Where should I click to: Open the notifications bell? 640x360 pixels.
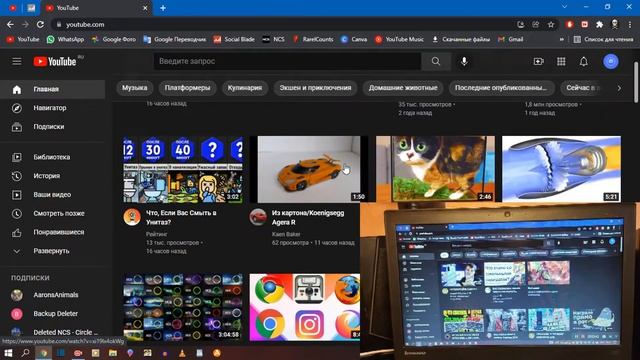point(584,61)
